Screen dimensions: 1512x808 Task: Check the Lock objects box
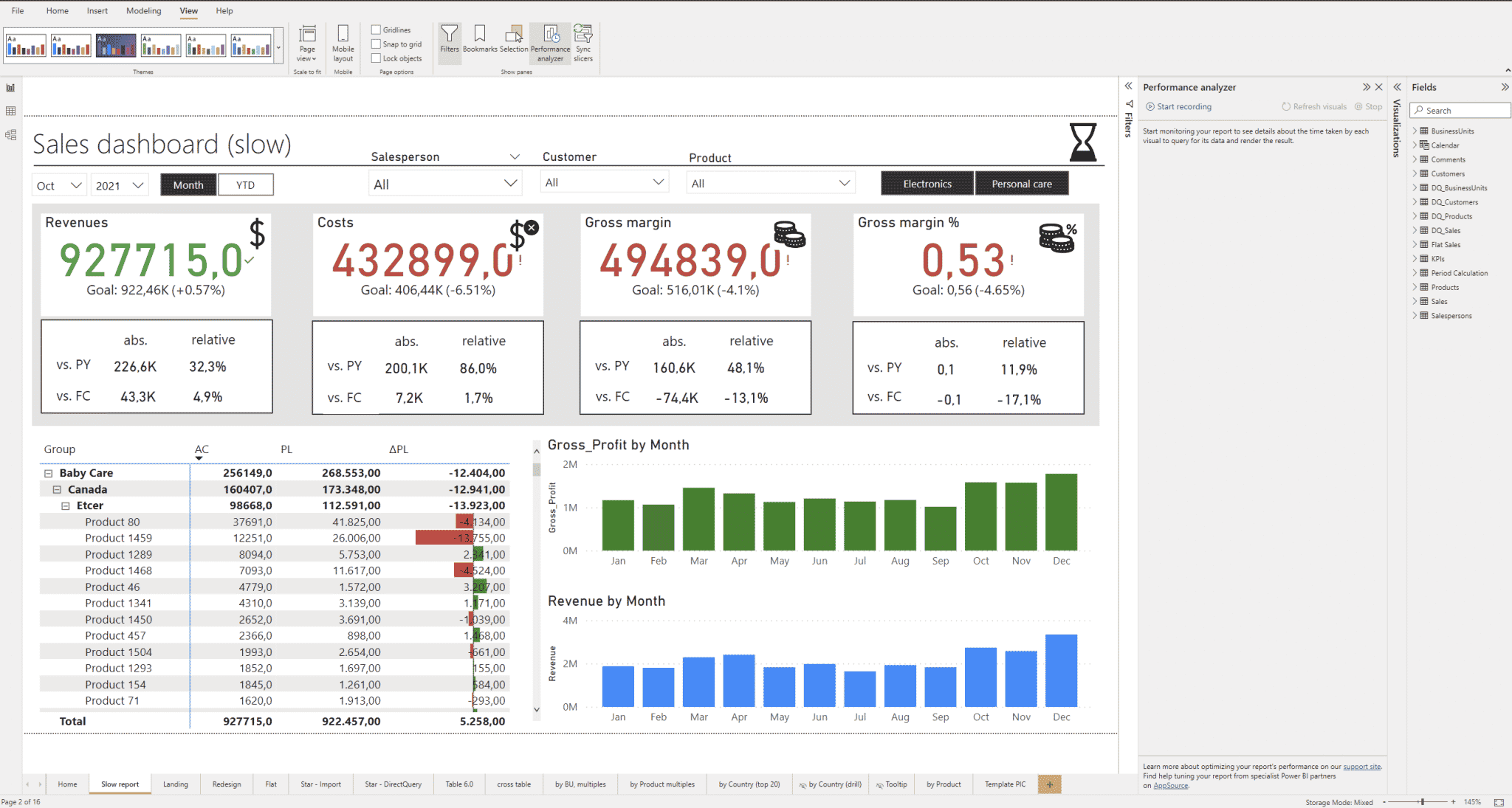click(x=377, y=58)
